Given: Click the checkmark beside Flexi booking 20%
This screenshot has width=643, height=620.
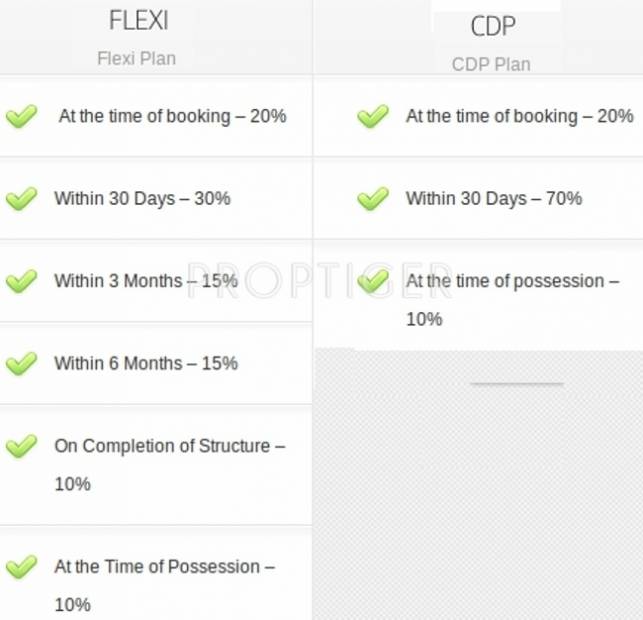Looking at the screenshot, I should pos(21,117).
